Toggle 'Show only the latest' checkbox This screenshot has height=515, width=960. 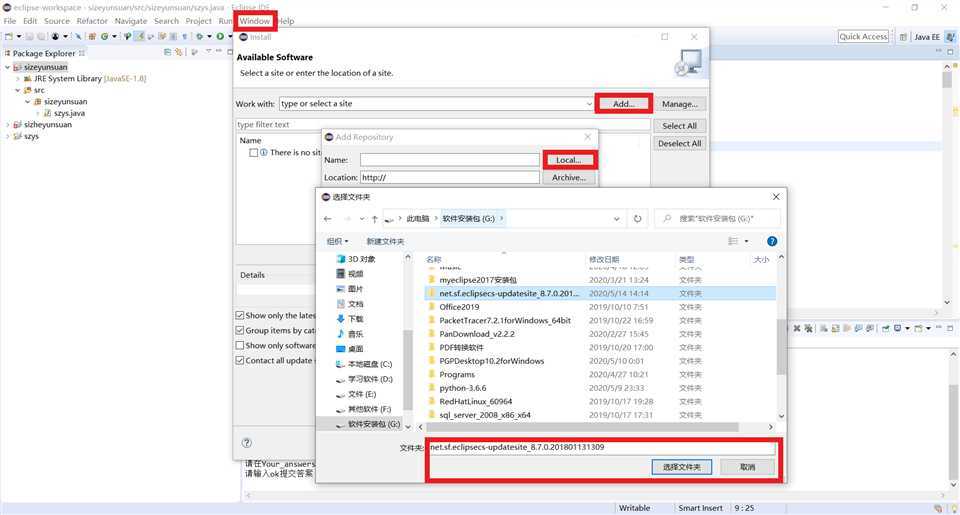(240, 315)
